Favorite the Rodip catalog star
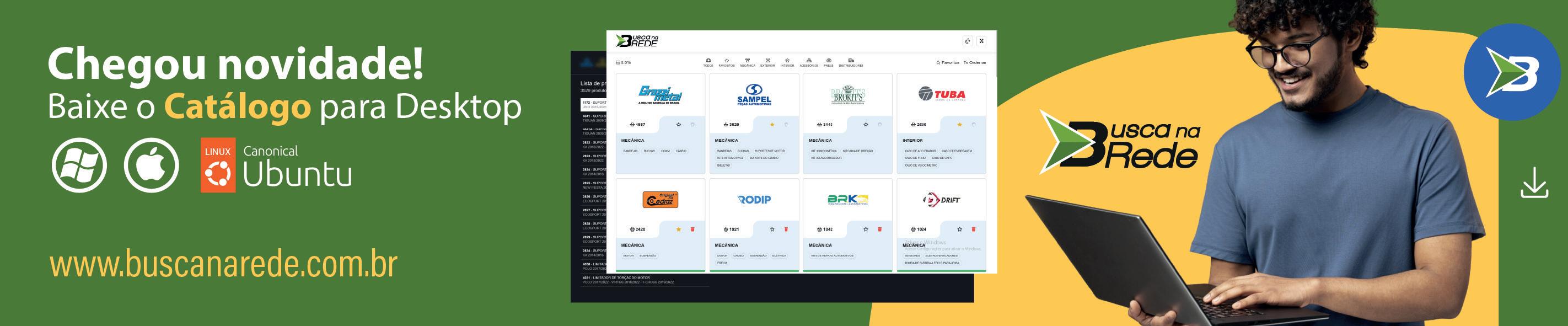This screenshot has width=1568, height=326. coord(772,229)
